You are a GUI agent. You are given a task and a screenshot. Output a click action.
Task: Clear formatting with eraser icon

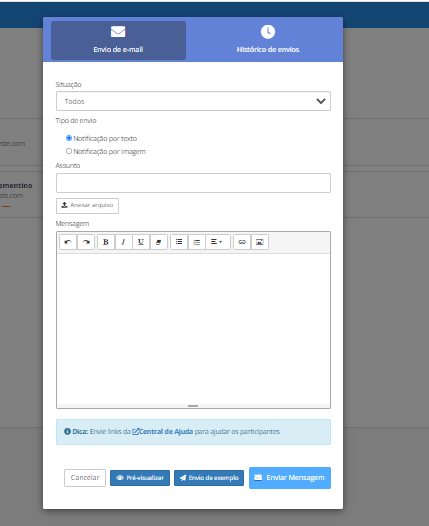coord(159,242)
